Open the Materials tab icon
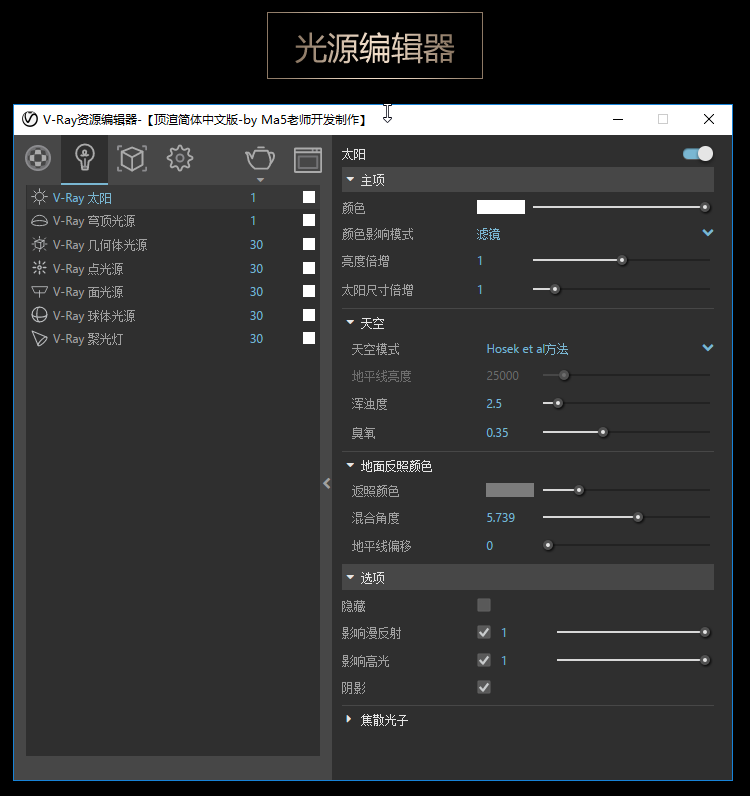Screen dimensions: 750x796 click(38, 158)
